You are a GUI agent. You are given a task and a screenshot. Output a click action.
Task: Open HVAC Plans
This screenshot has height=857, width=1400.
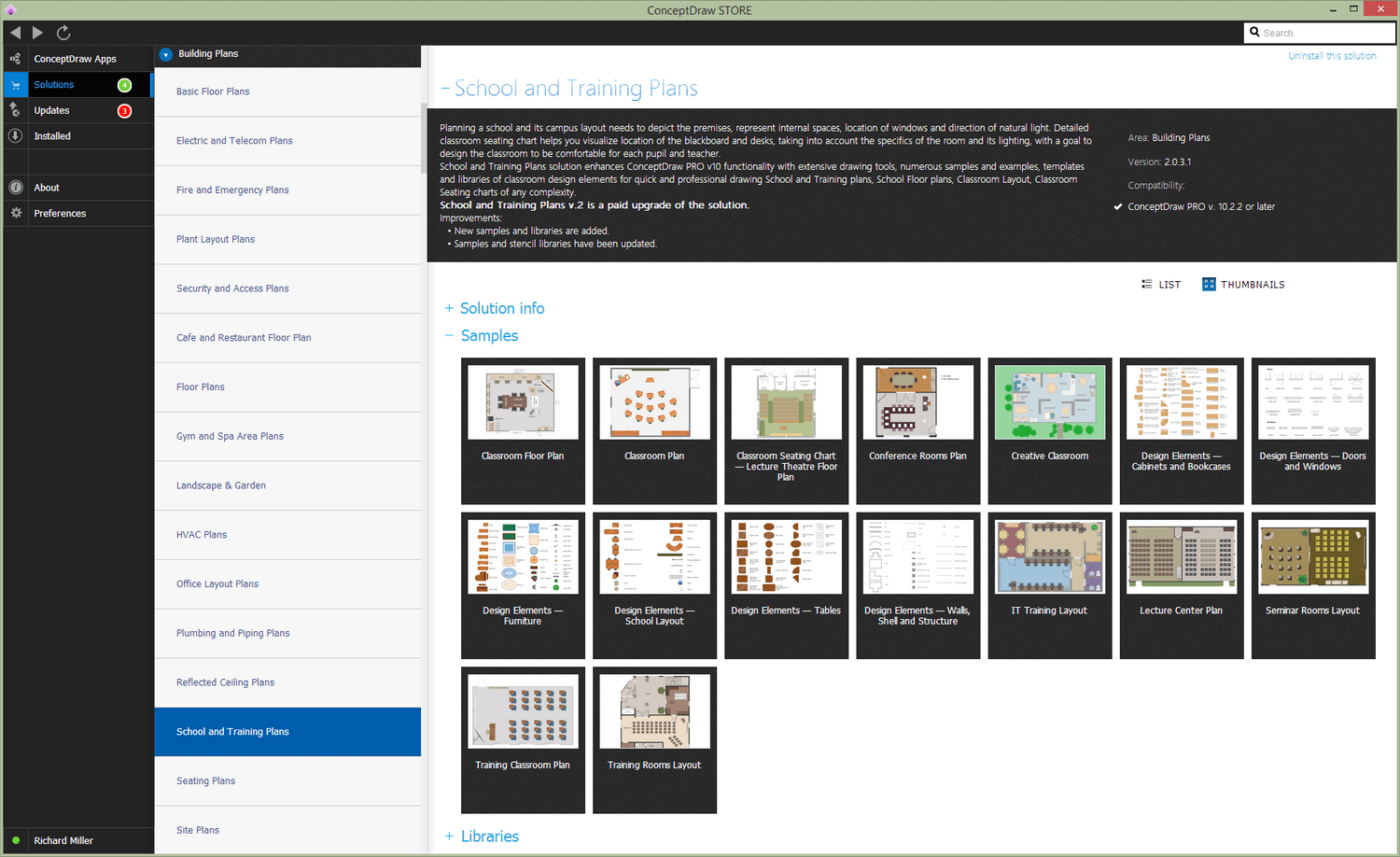[x=287, y=535]
